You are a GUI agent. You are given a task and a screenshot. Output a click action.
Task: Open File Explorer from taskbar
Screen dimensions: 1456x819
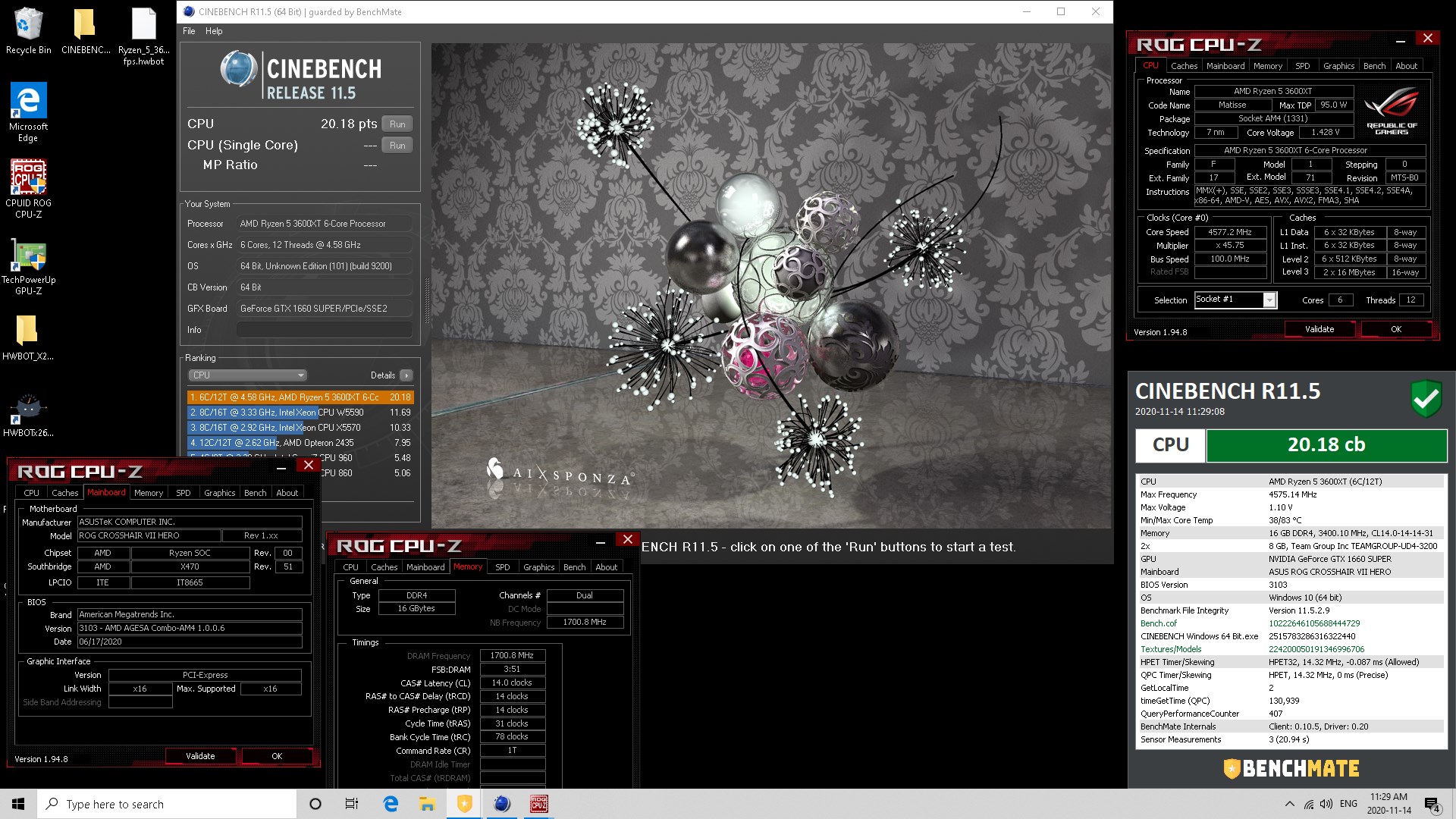pos(427,804)
